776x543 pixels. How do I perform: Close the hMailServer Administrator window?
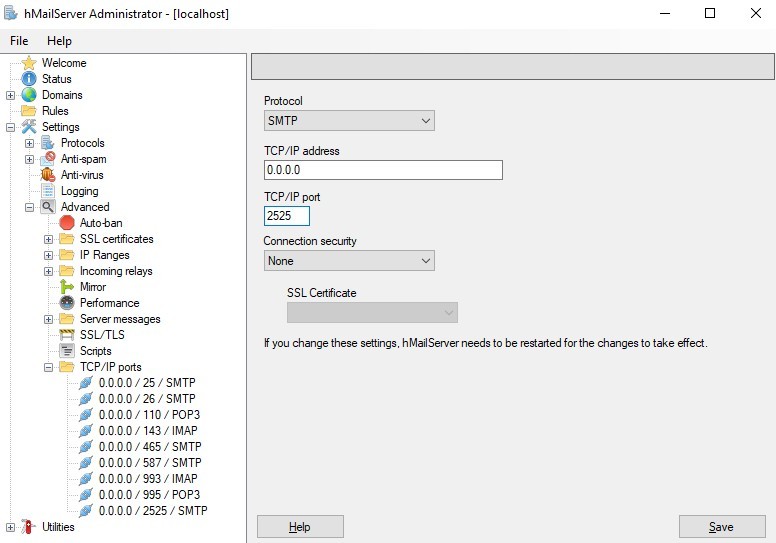coord(755,13)
